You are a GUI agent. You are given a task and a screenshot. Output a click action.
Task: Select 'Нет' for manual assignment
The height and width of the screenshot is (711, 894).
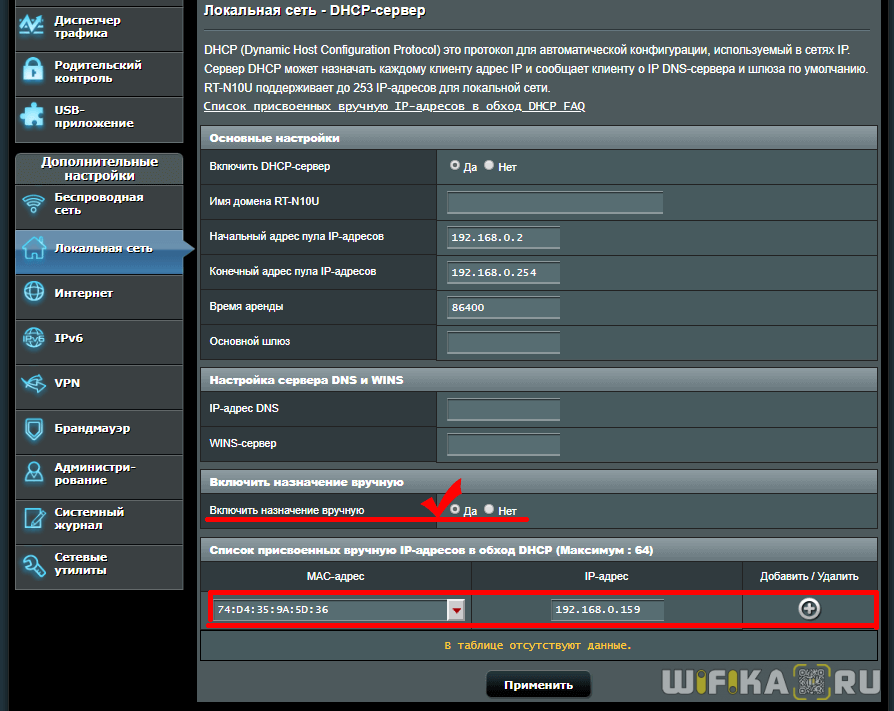489,510
